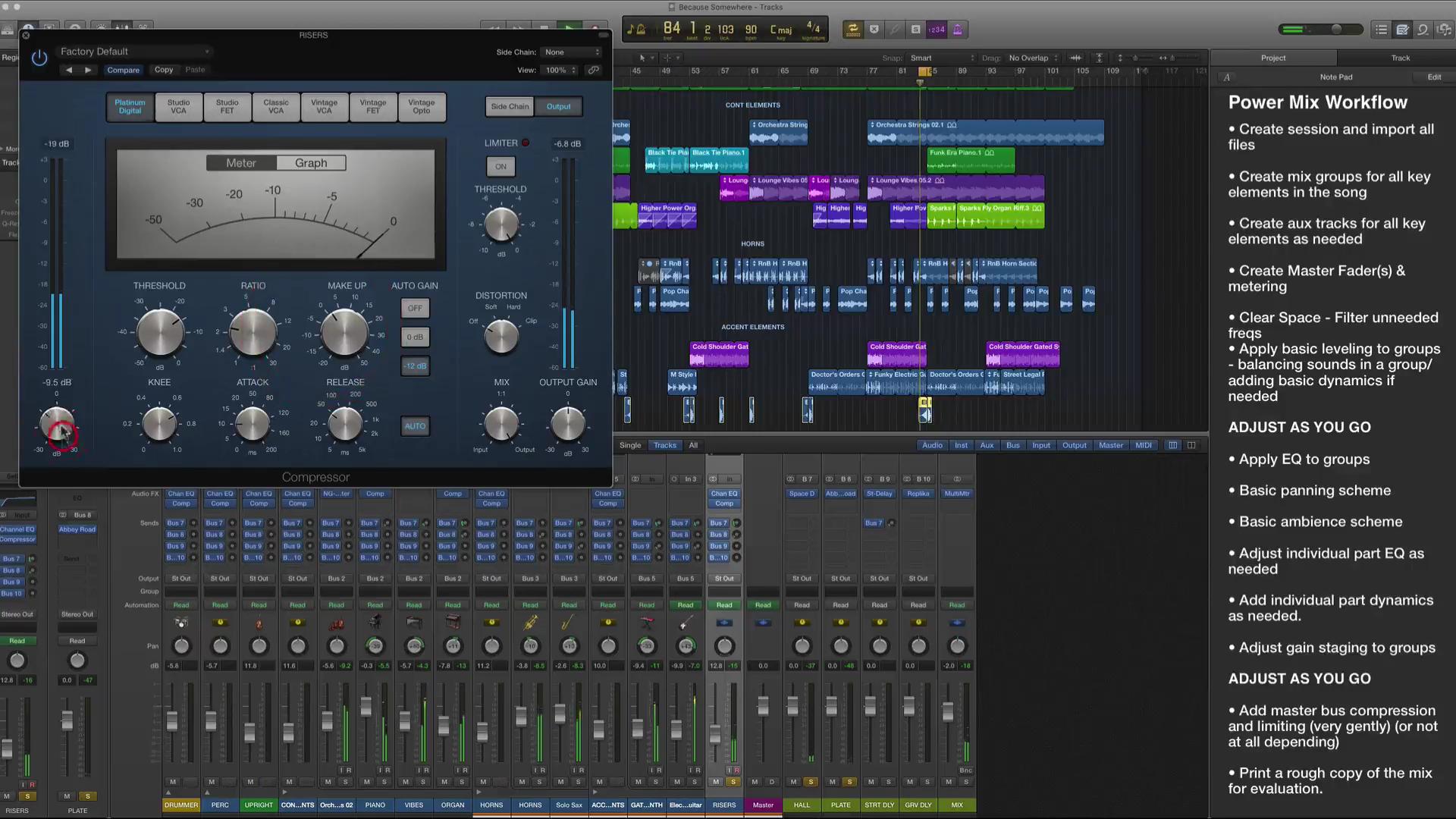
Task: Mute the DRUMMER channel strip
Action: [x=172, y=782]
